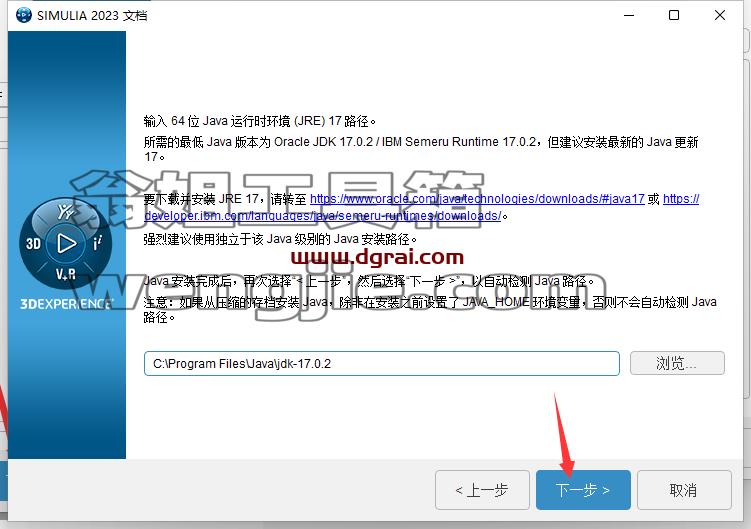This screenshot has width=751, height=529.
Task: Click the 输入 64 位 Java instruction line
Action: [x=260, y=121]
